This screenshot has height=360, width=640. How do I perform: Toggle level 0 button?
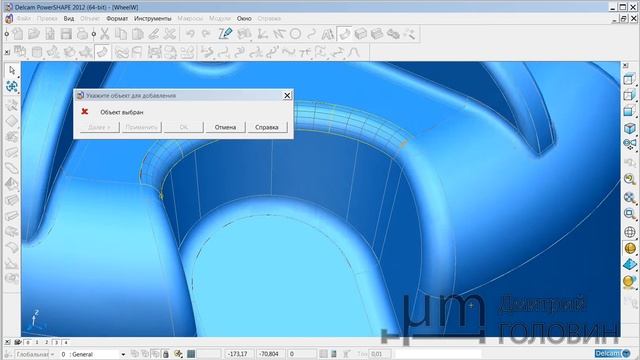28,342
